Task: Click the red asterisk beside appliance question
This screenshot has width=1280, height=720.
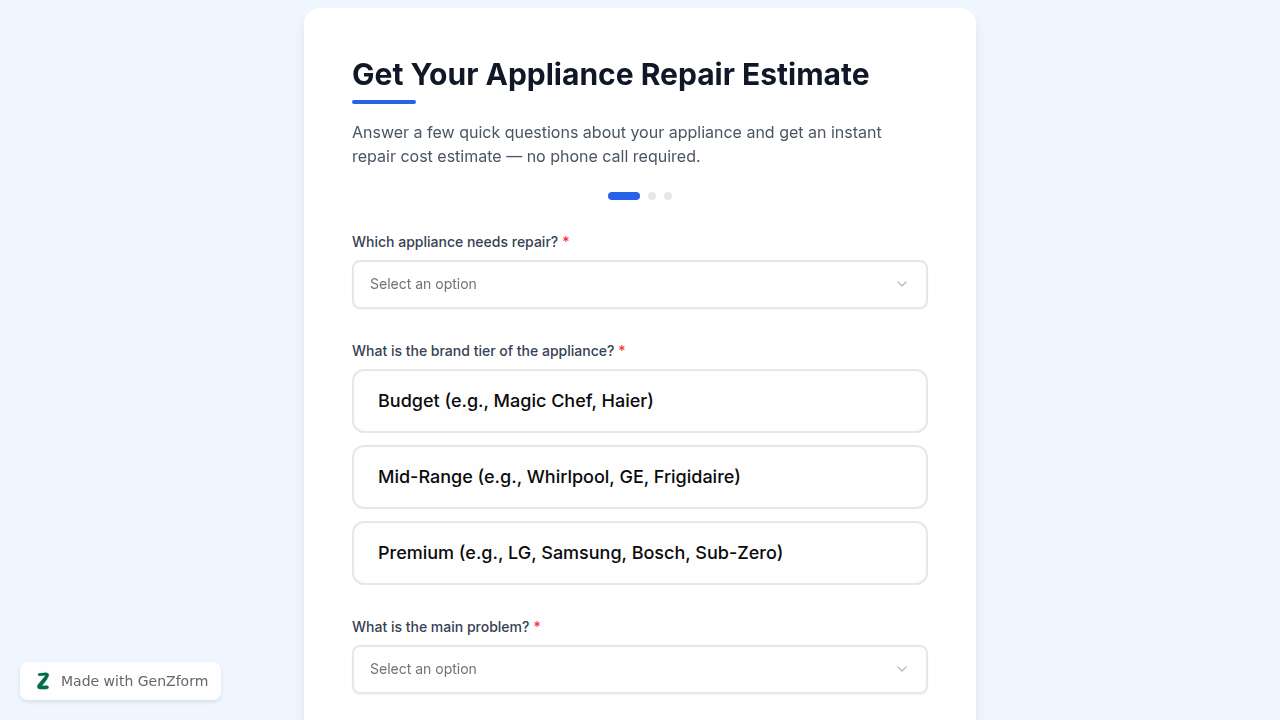Action: point(566,241)
